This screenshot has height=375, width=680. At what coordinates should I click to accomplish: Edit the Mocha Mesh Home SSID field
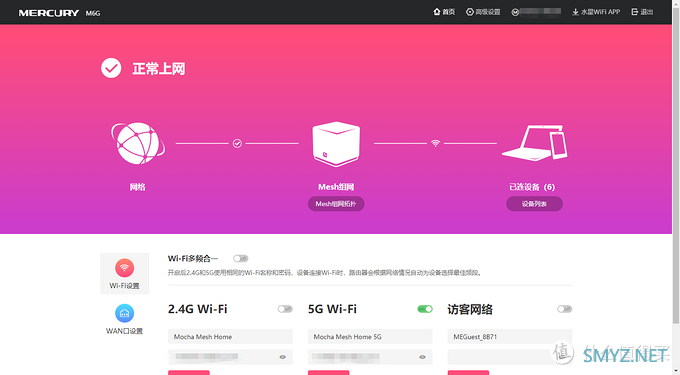pos(230,336)
